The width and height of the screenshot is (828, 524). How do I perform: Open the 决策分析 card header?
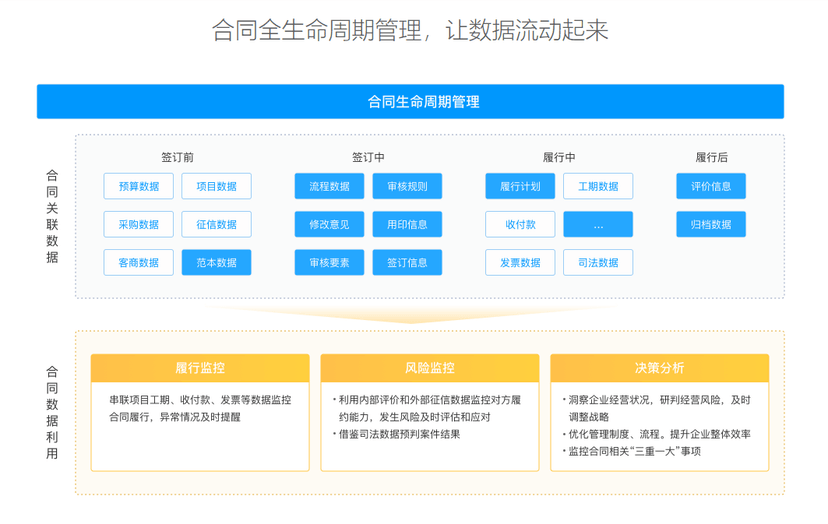(x=660, y=368)
